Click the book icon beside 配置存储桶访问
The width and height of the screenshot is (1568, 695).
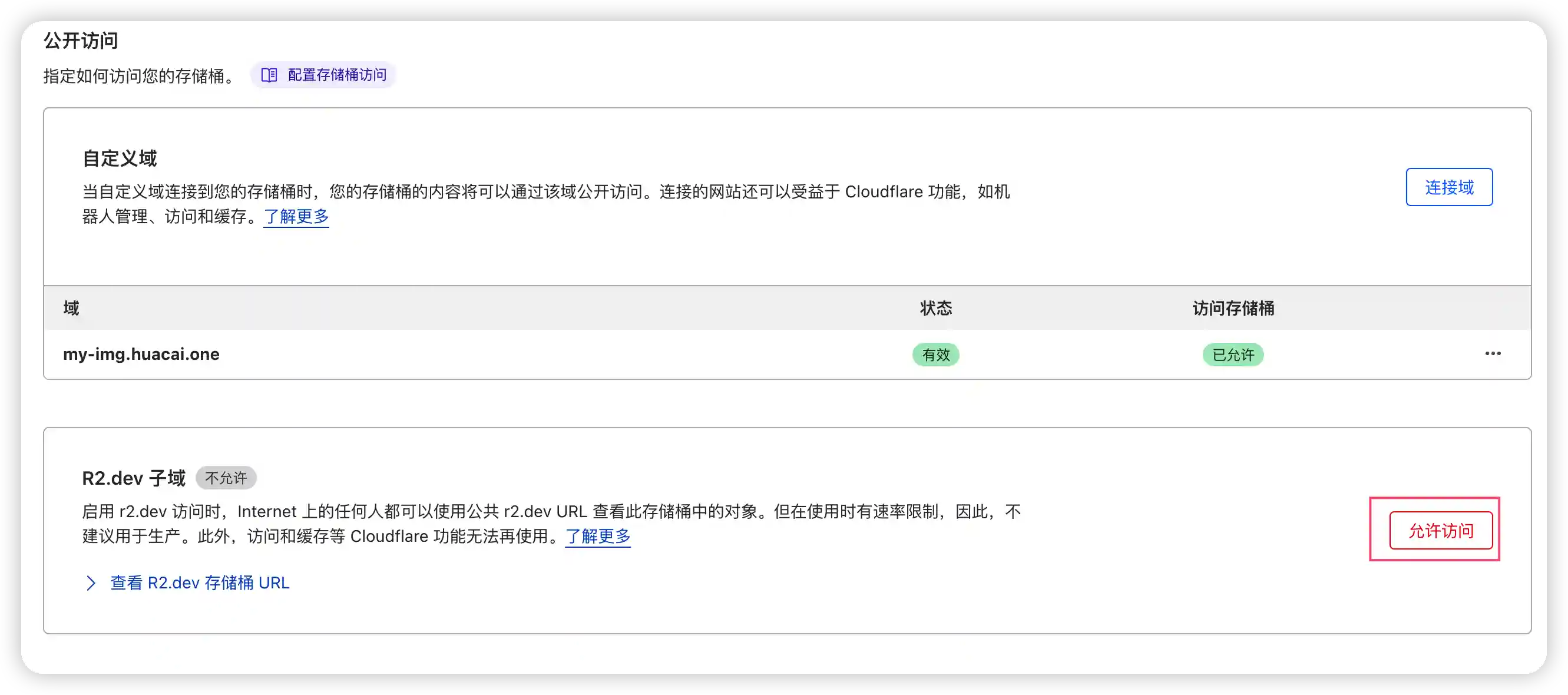pos(270,75)
